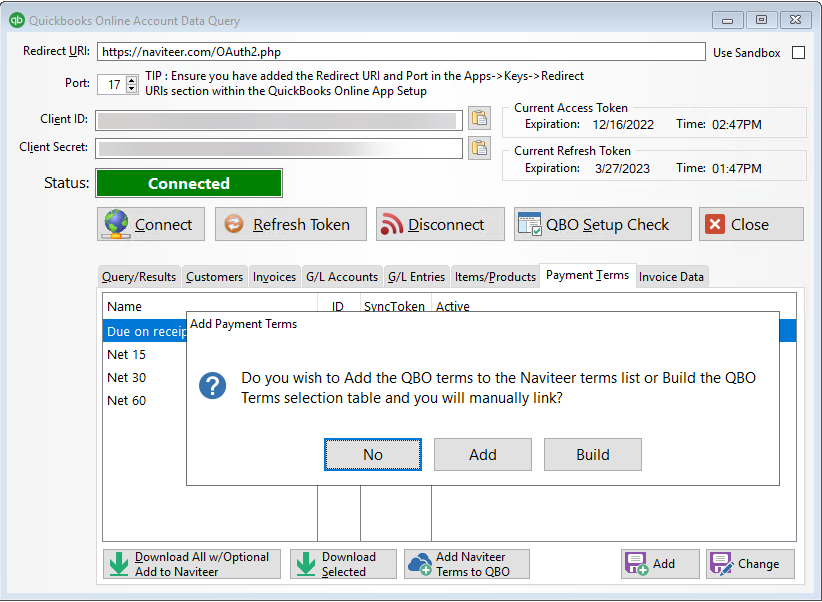Click the Client ID field

click(279, 120)
